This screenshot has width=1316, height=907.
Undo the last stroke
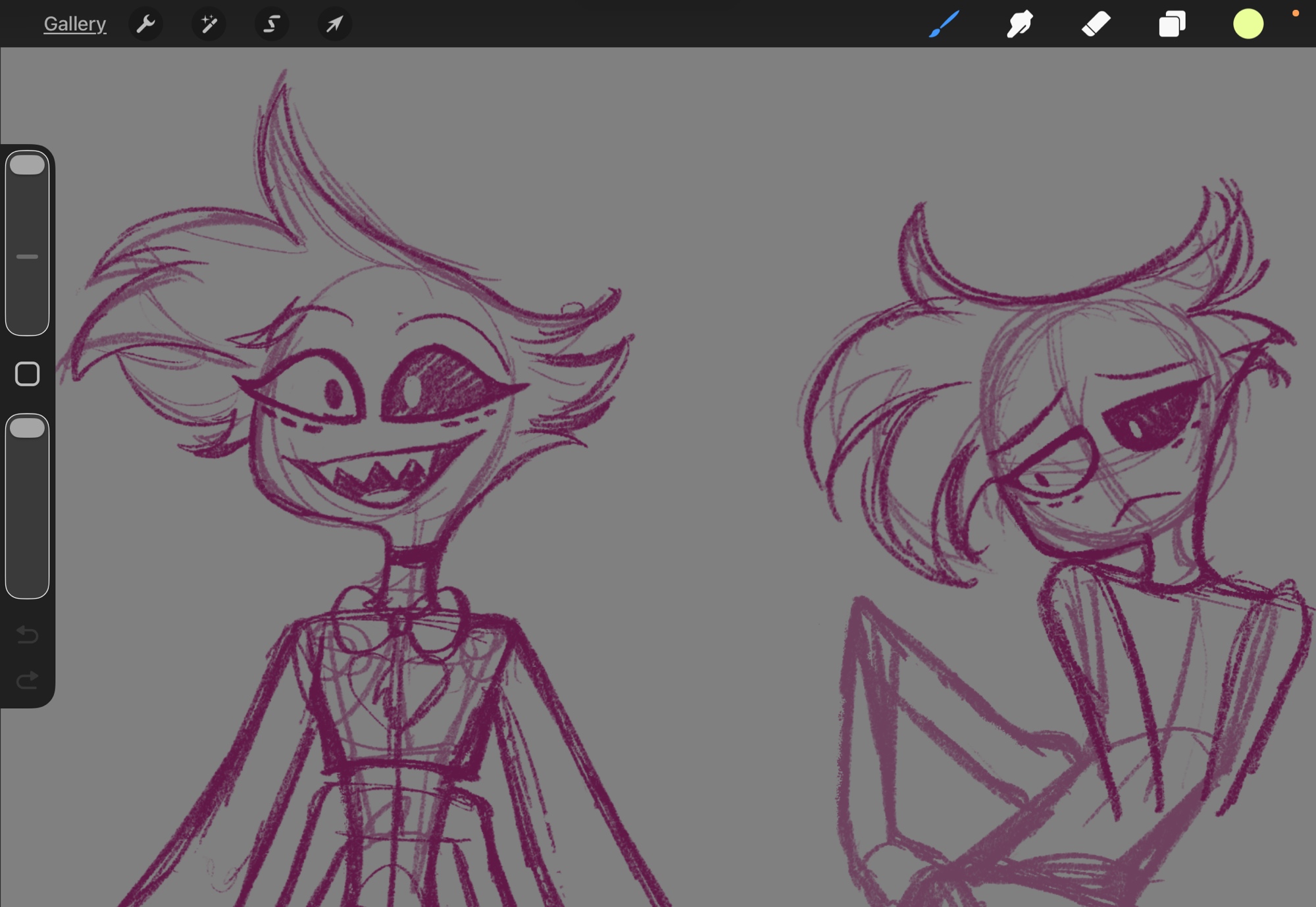click(x=27, y=635)
